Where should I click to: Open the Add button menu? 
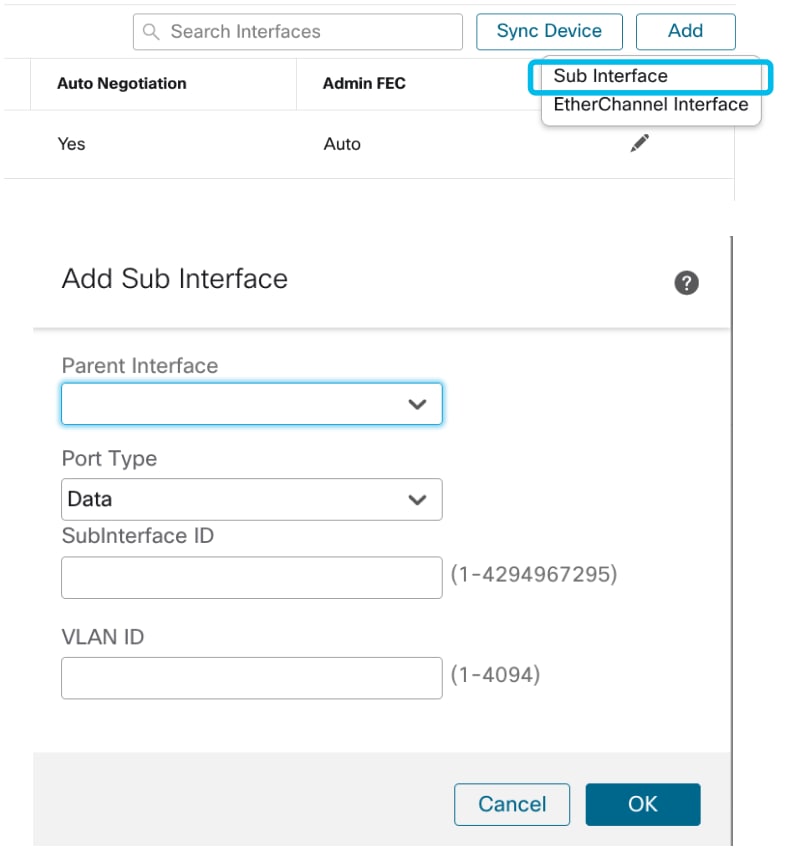coord(686,31)
